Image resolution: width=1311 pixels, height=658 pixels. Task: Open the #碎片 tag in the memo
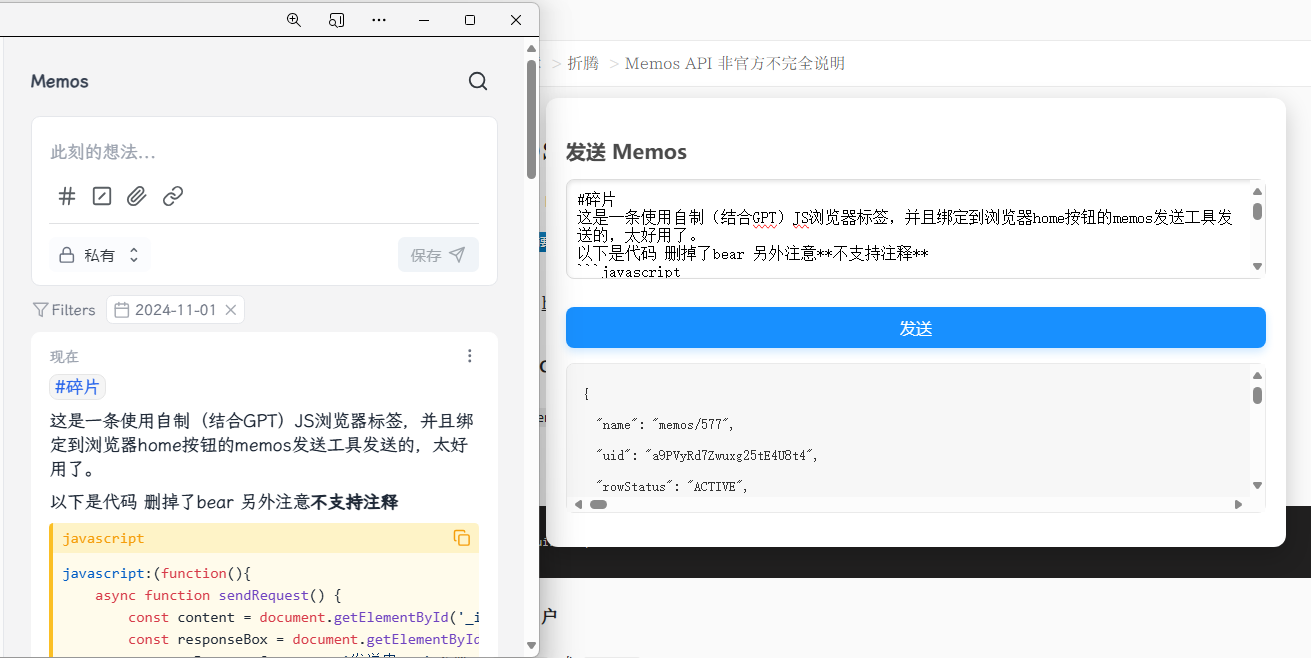77,387
